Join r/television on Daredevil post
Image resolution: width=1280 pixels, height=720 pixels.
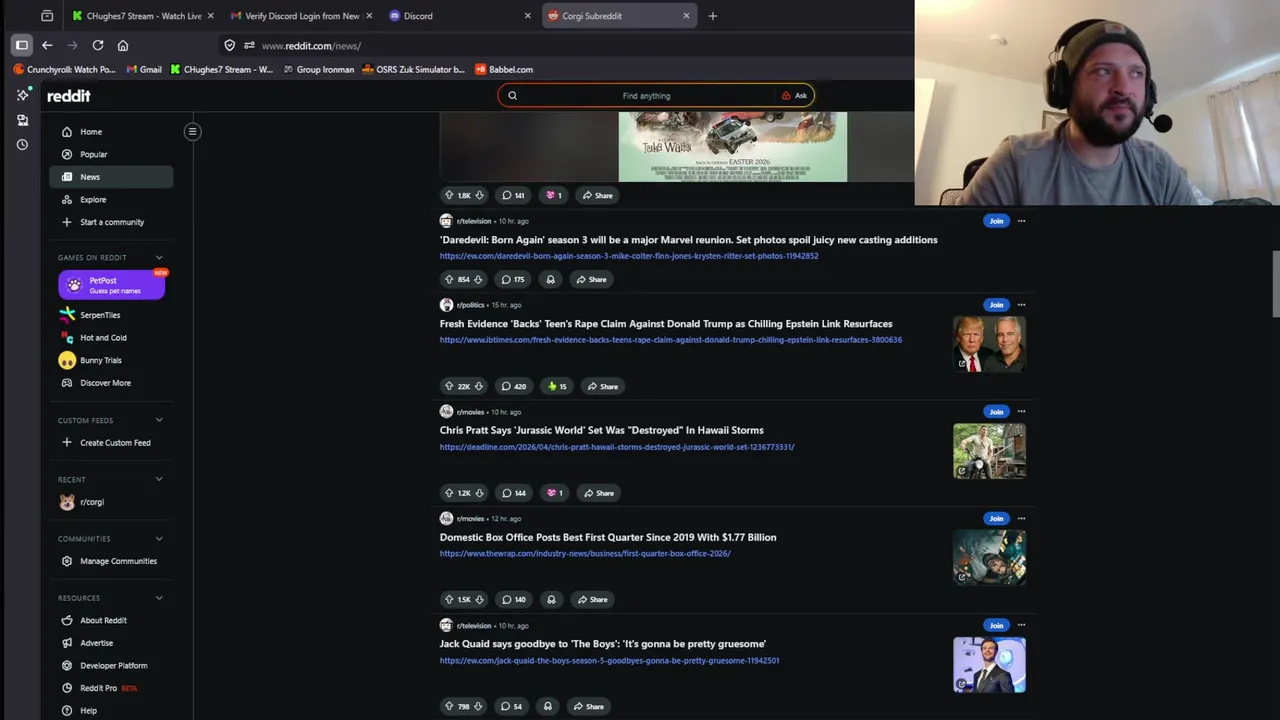(995, 221)
